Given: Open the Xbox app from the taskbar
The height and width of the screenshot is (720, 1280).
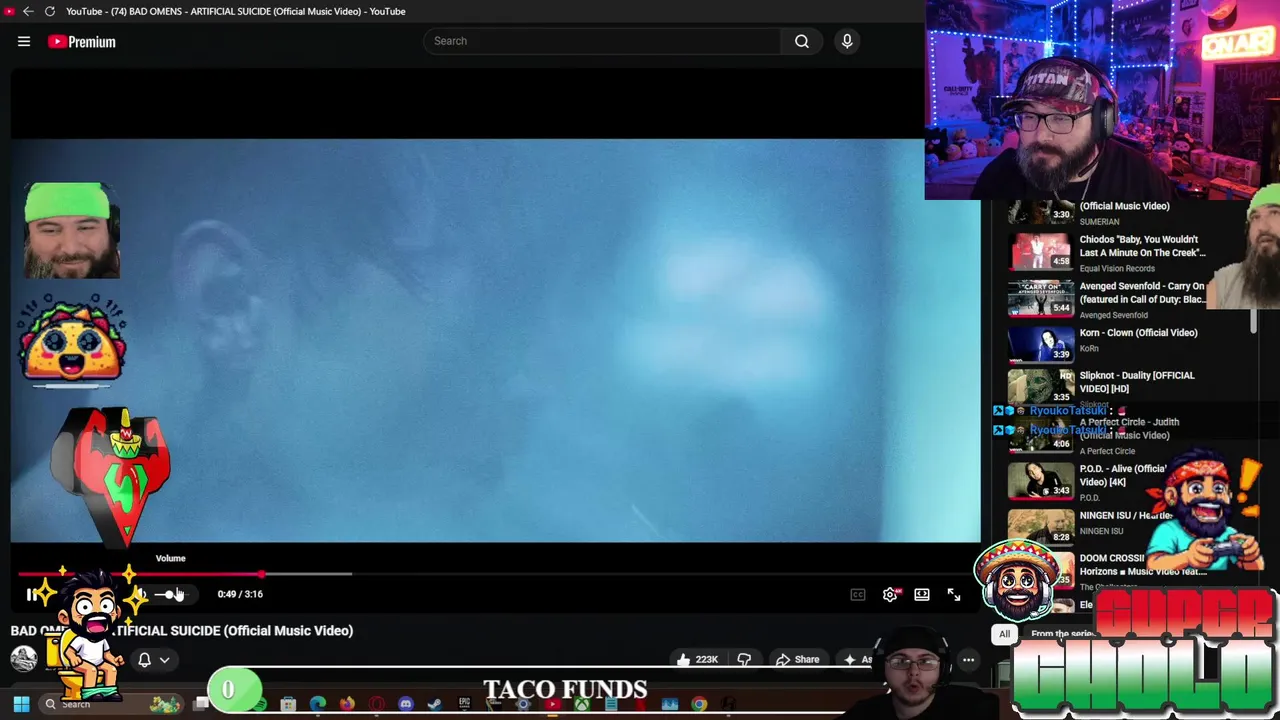Looking at the screenshot, I should tap(581, 705).
